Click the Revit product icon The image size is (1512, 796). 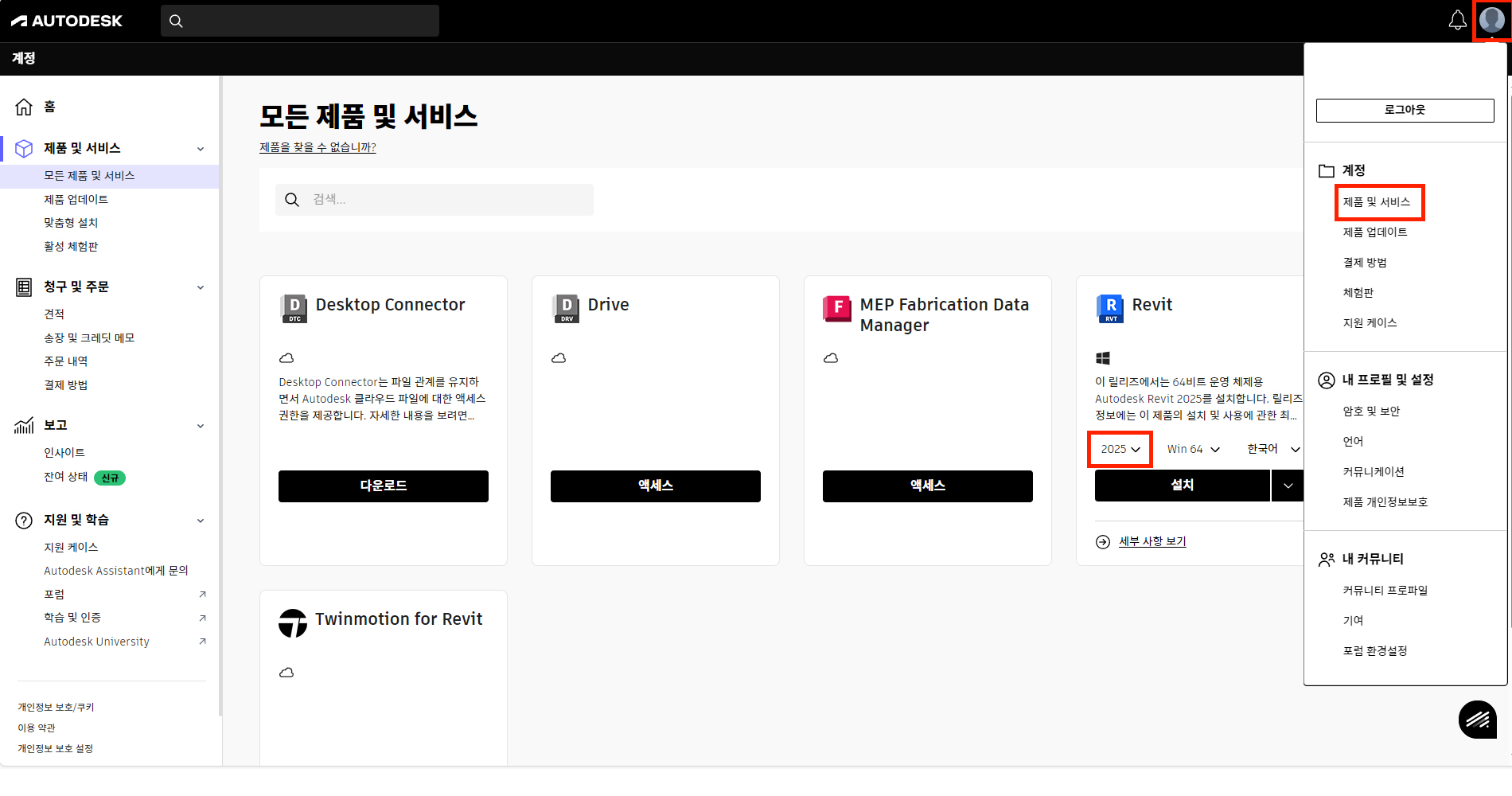1110,308
